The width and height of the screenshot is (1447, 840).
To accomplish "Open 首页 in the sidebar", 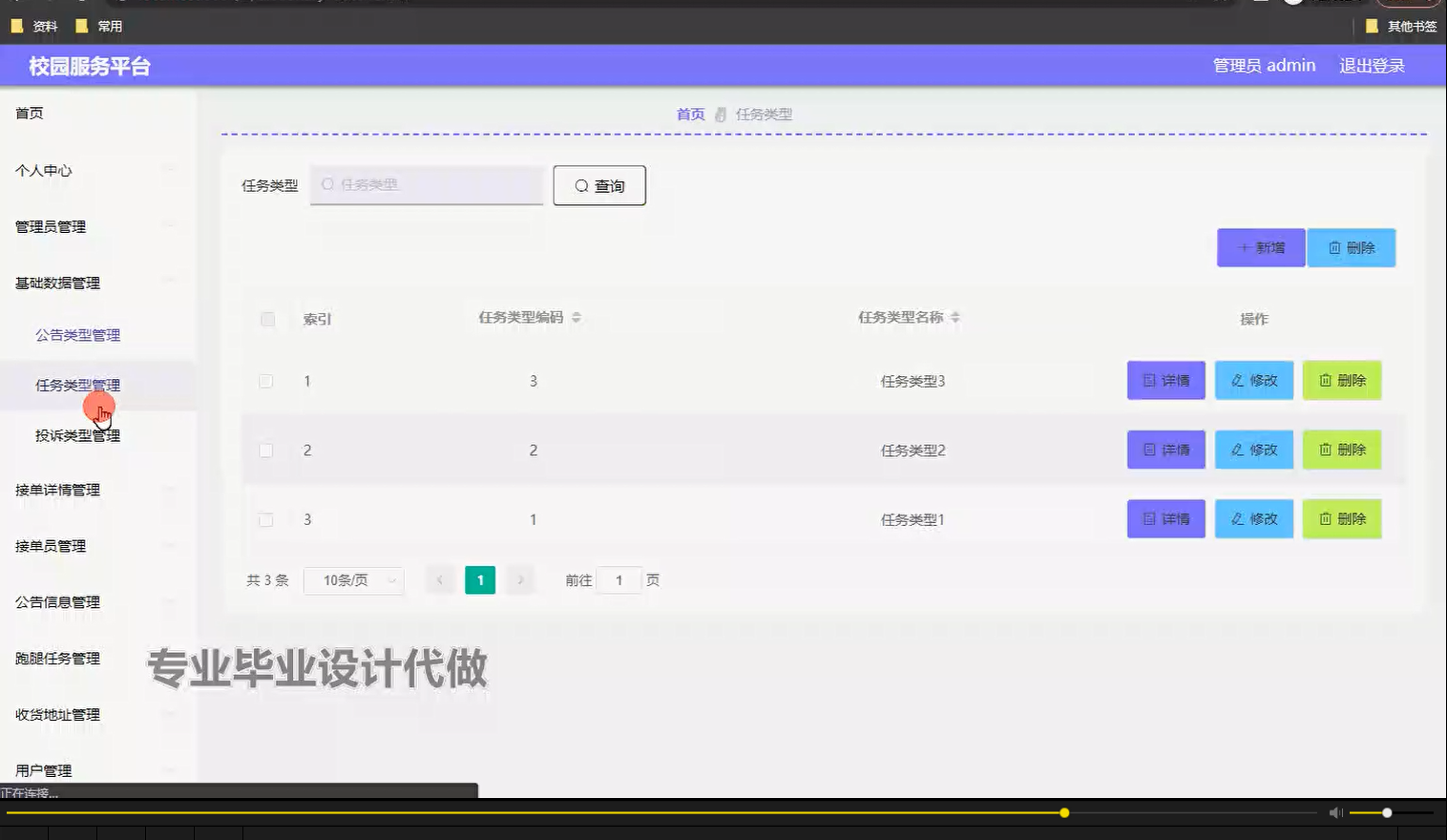I will (30, 113).
